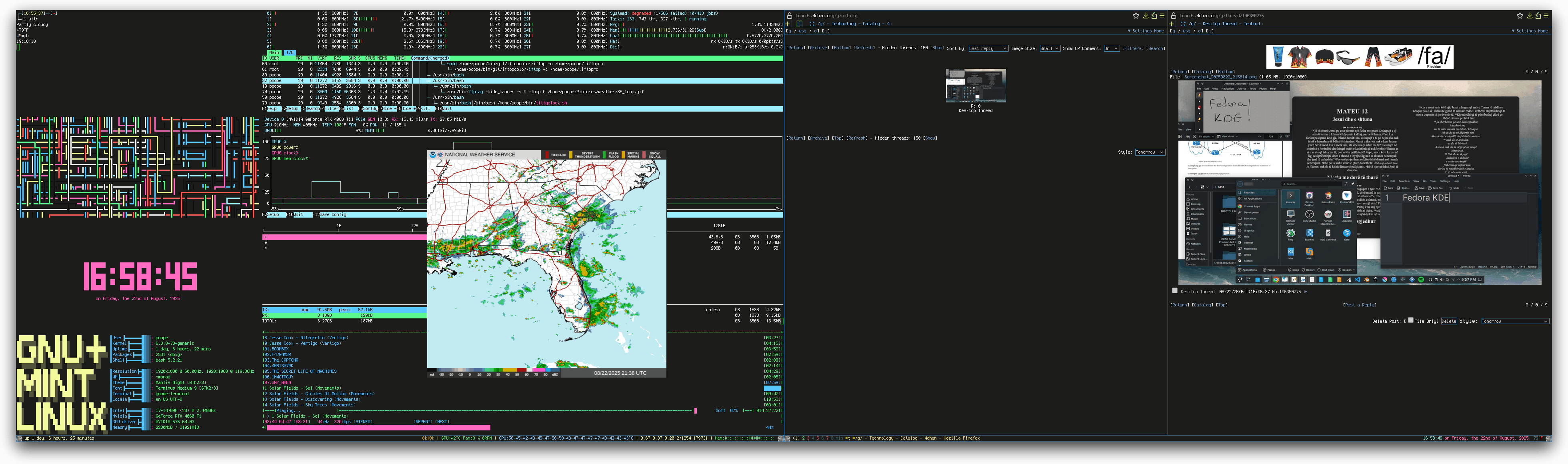The image size is (1568, 464).
Task: Check the Desktop Thread post checkbox
Action: coord(1175,291)
